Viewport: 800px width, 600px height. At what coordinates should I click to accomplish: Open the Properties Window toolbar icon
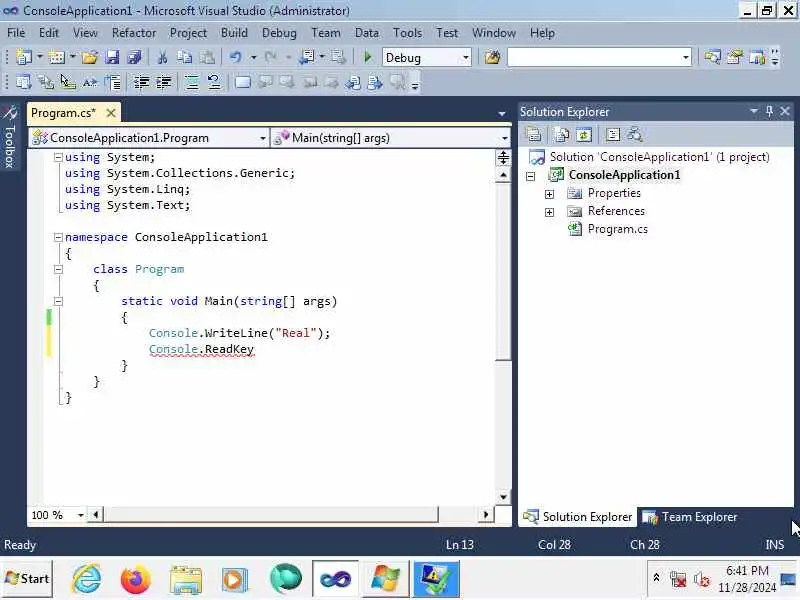[735, 57]
